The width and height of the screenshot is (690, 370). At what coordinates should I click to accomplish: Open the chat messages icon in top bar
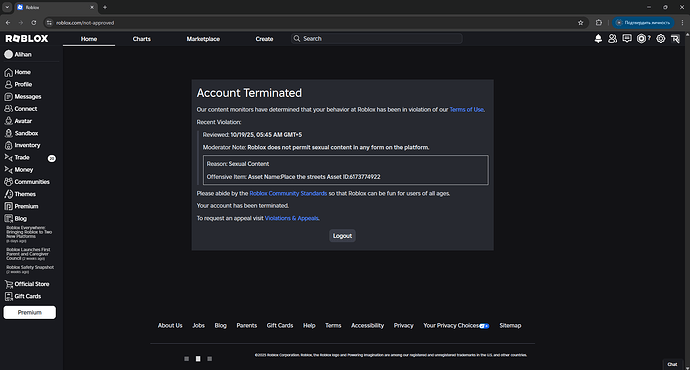pos(627,39)
